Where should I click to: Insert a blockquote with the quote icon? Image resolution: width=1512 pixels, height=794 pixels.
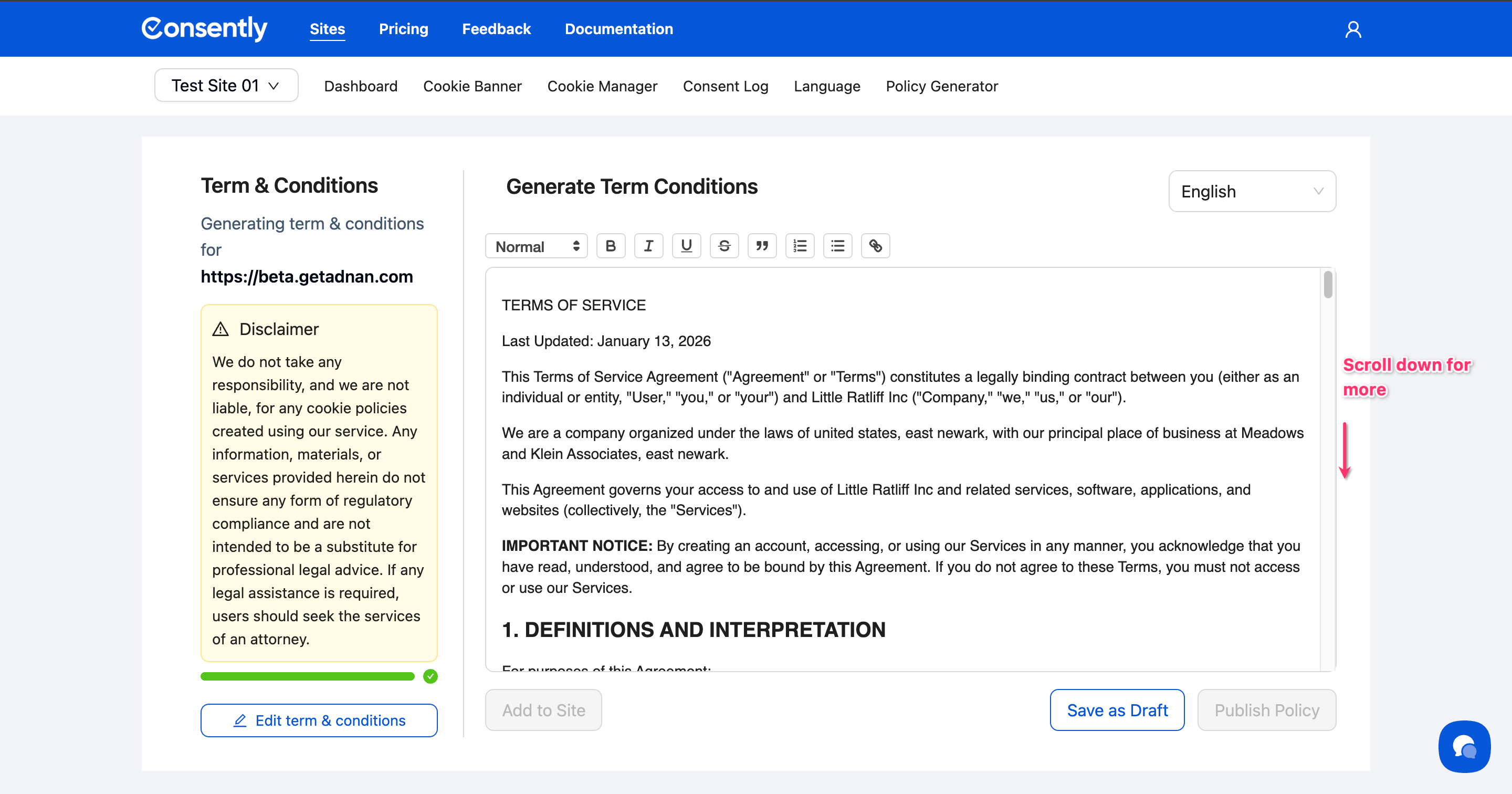pyautogui.click(x=762, y=246)
